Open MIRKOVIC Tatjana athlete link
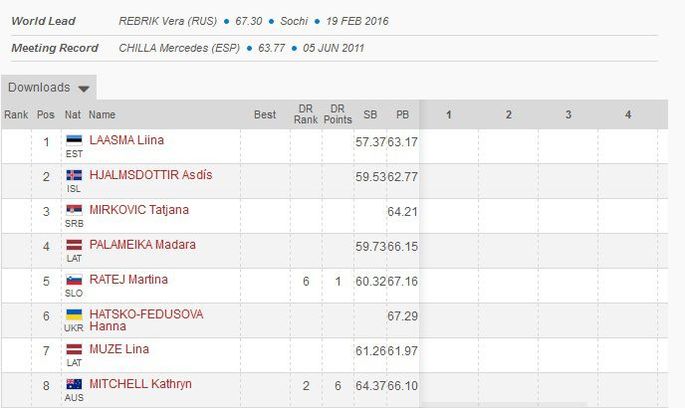The width and height of the screenshot is (685, 408). (x=139, y=210)
